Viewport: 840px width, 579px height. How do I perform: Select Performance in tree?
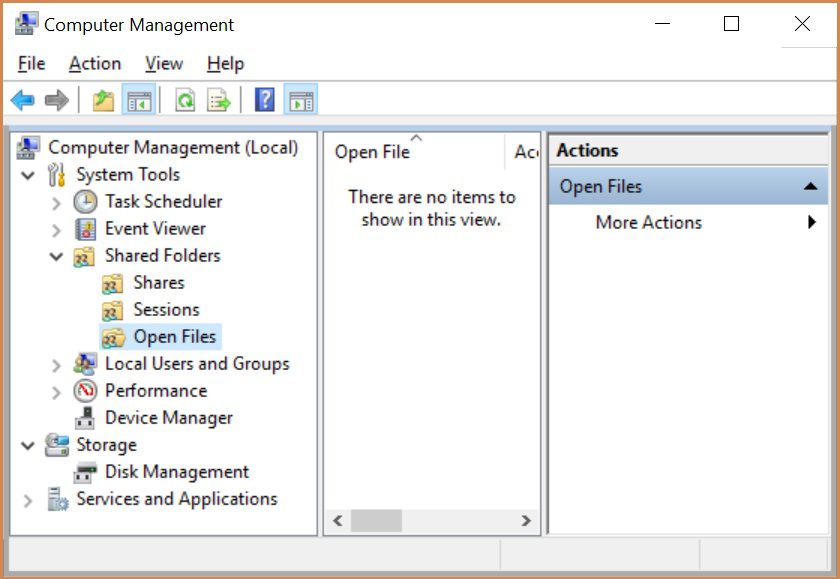click(x=156, y=390)
